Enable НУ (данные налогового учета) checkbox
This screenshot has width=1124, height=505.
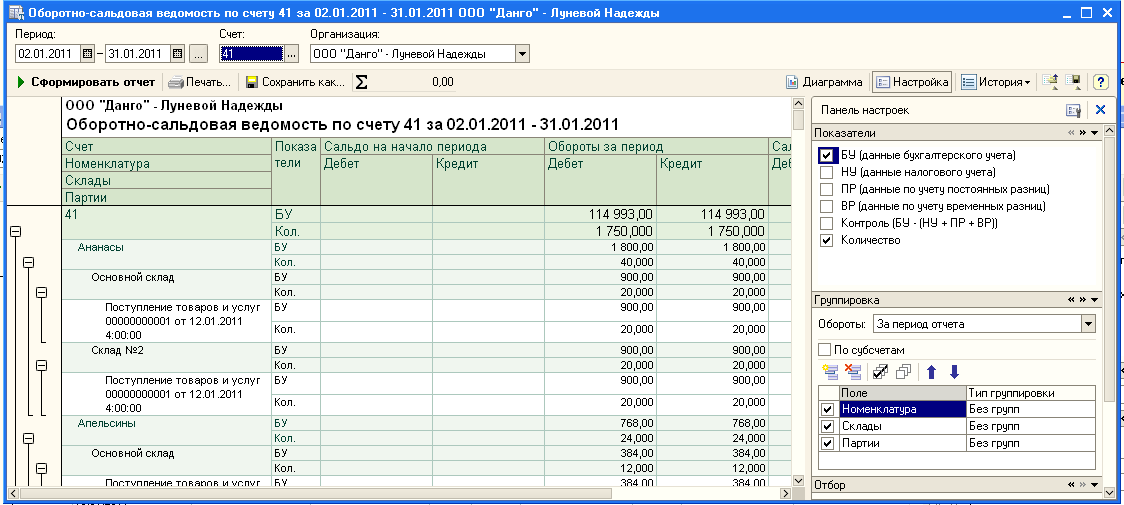[826, 172]
